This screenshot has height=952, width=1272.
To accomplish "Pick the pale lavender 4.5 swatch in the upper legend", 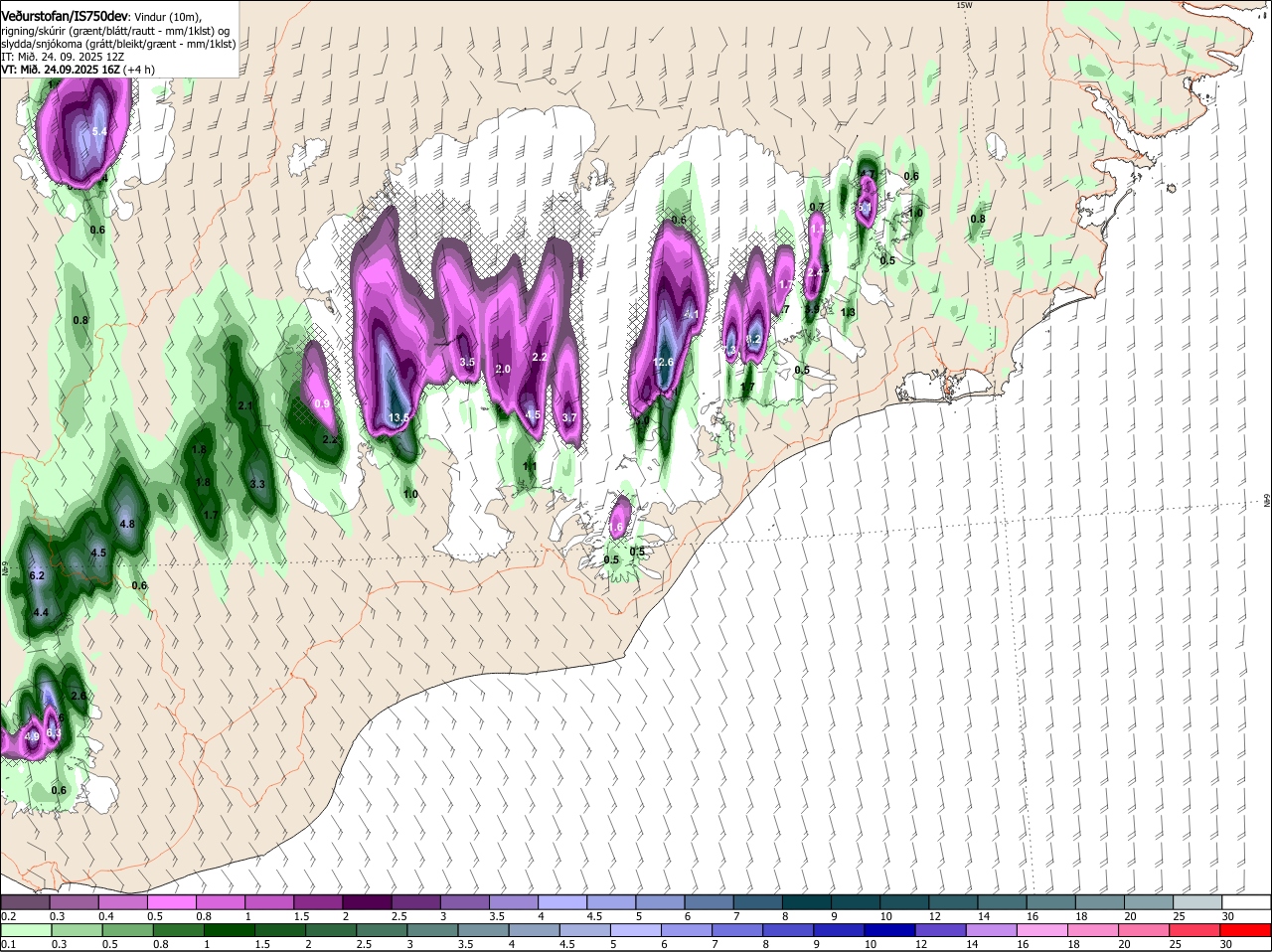I will click(x=609, y=902).
